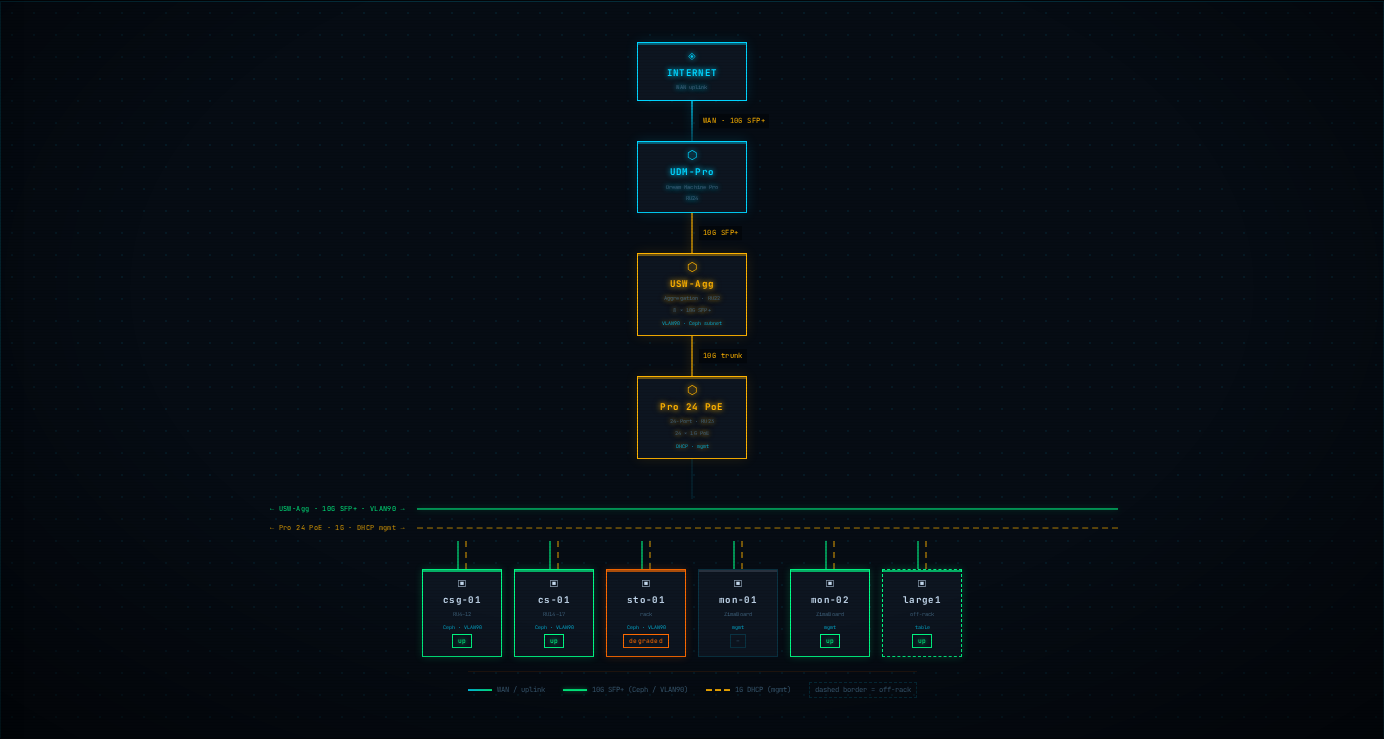Click 'table' text on the large1 card
The width and height of the screenshot is (1384, 739).
tap(922, 627)
